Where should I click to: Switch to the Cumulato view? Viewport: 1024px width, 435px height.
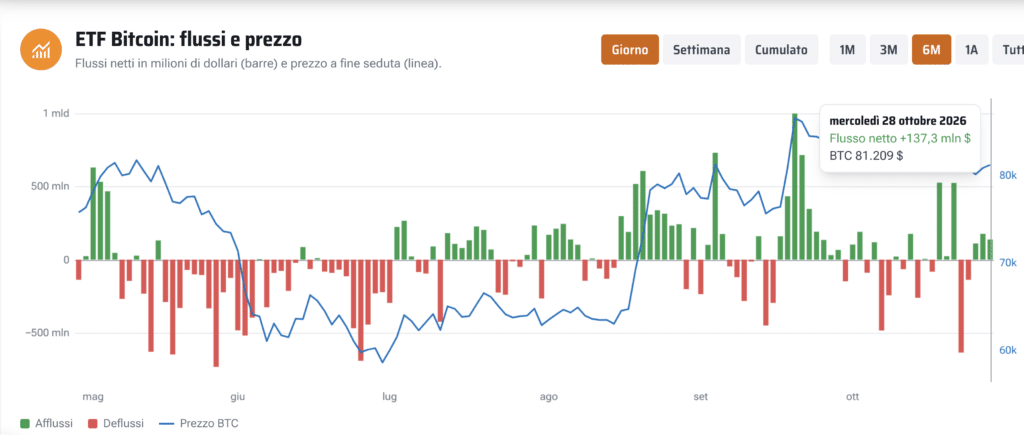[x=781, y=50]
